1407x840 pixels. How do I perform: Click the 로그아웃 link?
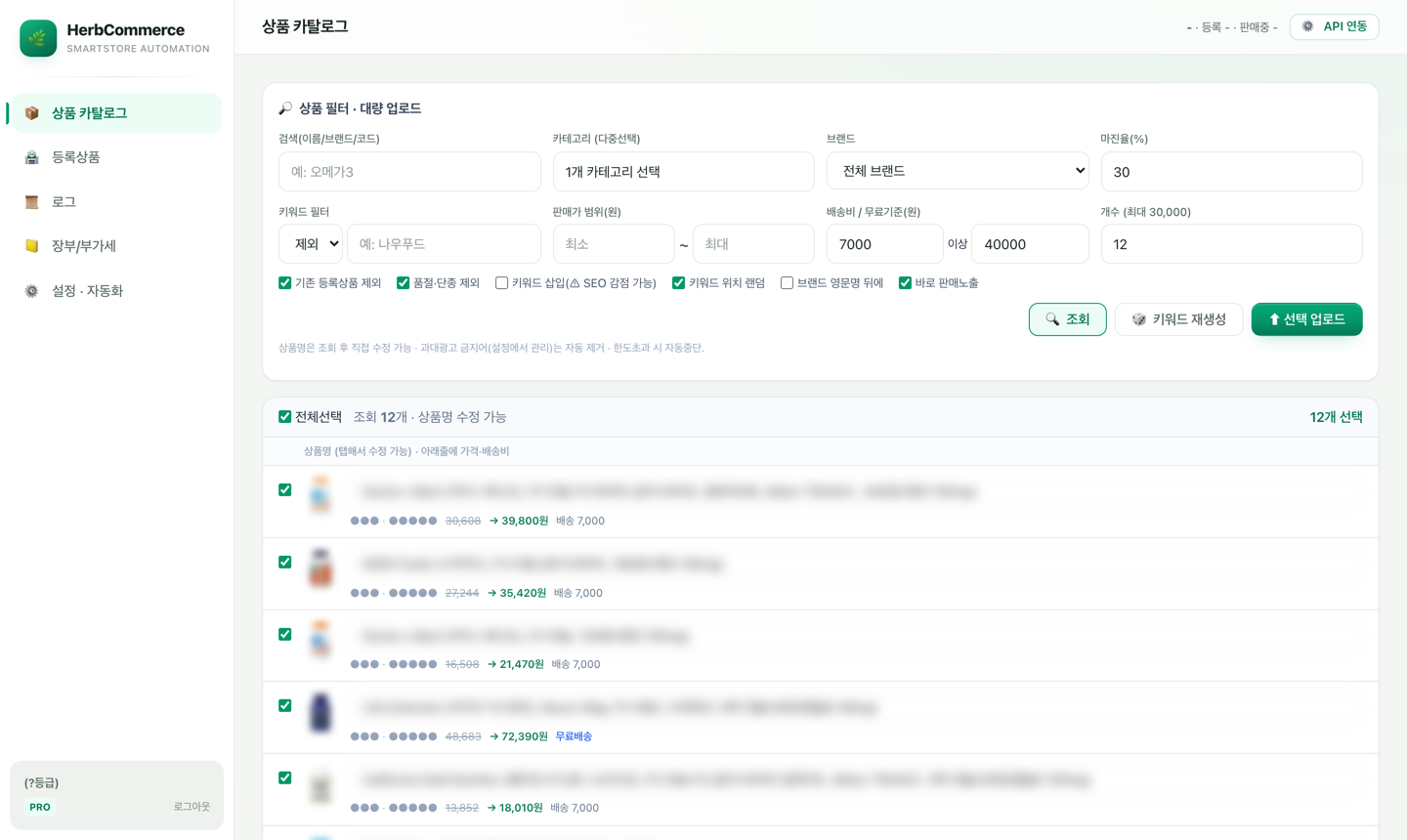click(192, 807)
